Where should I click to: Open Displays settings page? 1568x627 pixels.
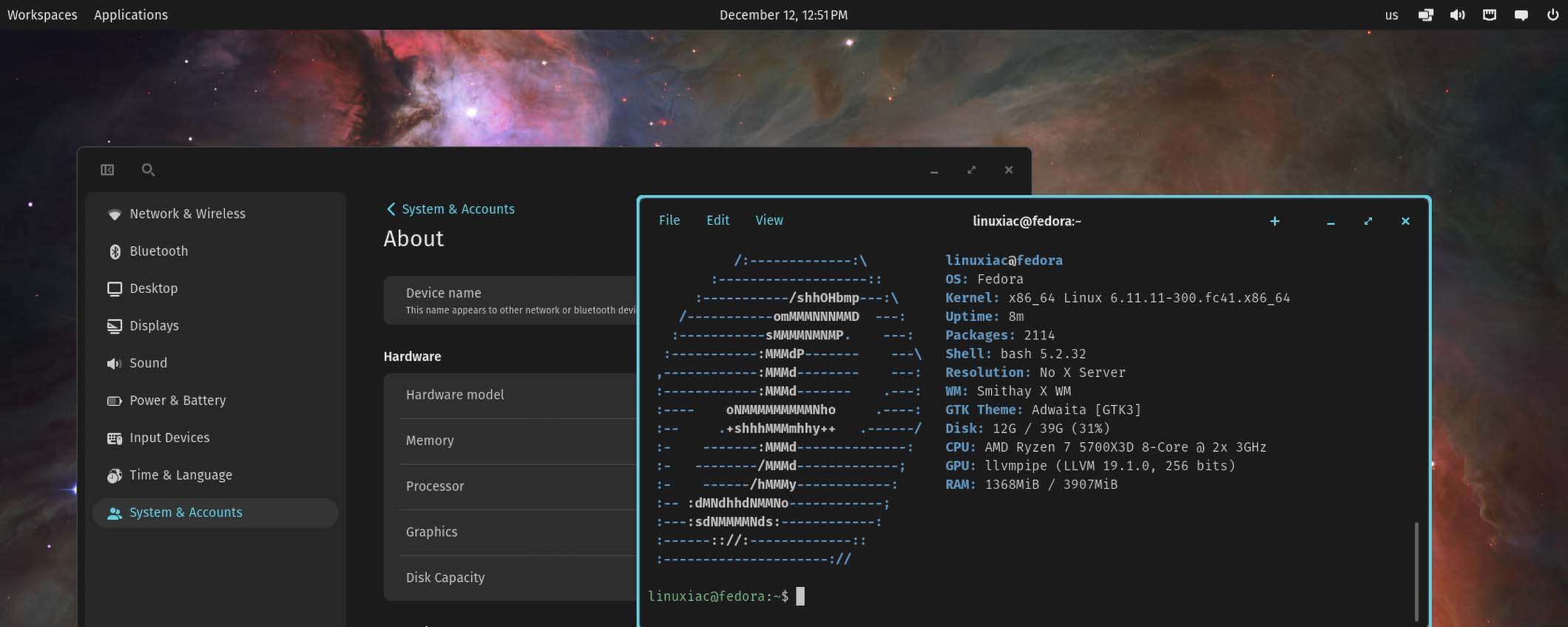click(x=215, y=326)
